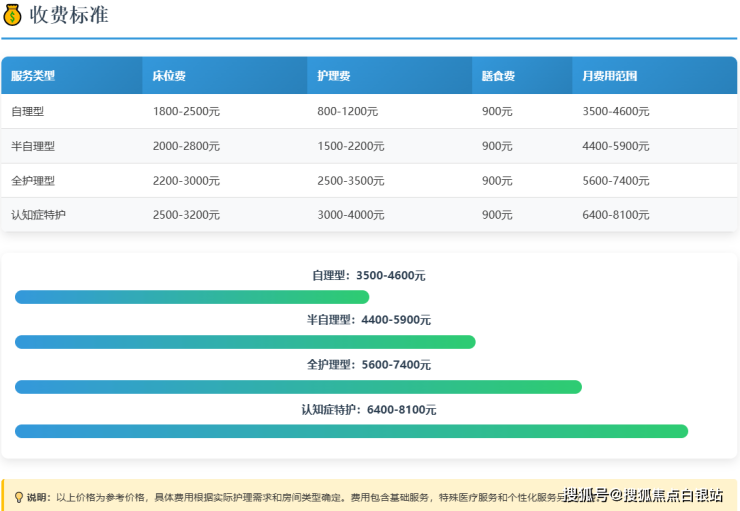This screenshot has width=740, height=511.
Task: Click the 认知症特护 row label in the table
Action: 39,215
